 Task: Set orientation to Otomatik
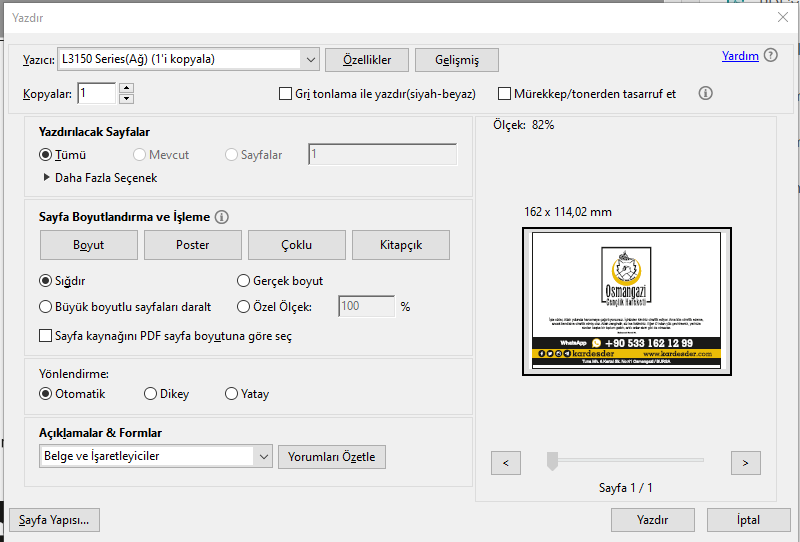tap(45, 394)
